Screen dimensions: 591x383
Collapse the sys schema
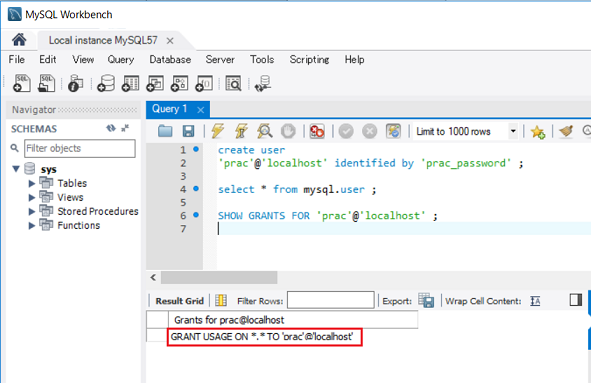click(x=16, y=169)
